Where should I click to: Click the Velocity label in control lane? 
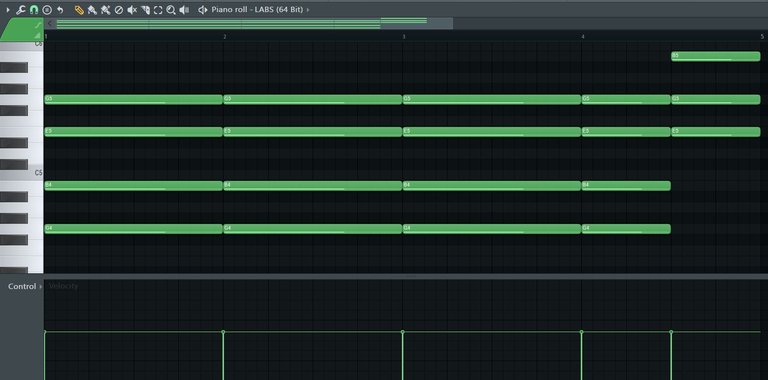(64, 286)
